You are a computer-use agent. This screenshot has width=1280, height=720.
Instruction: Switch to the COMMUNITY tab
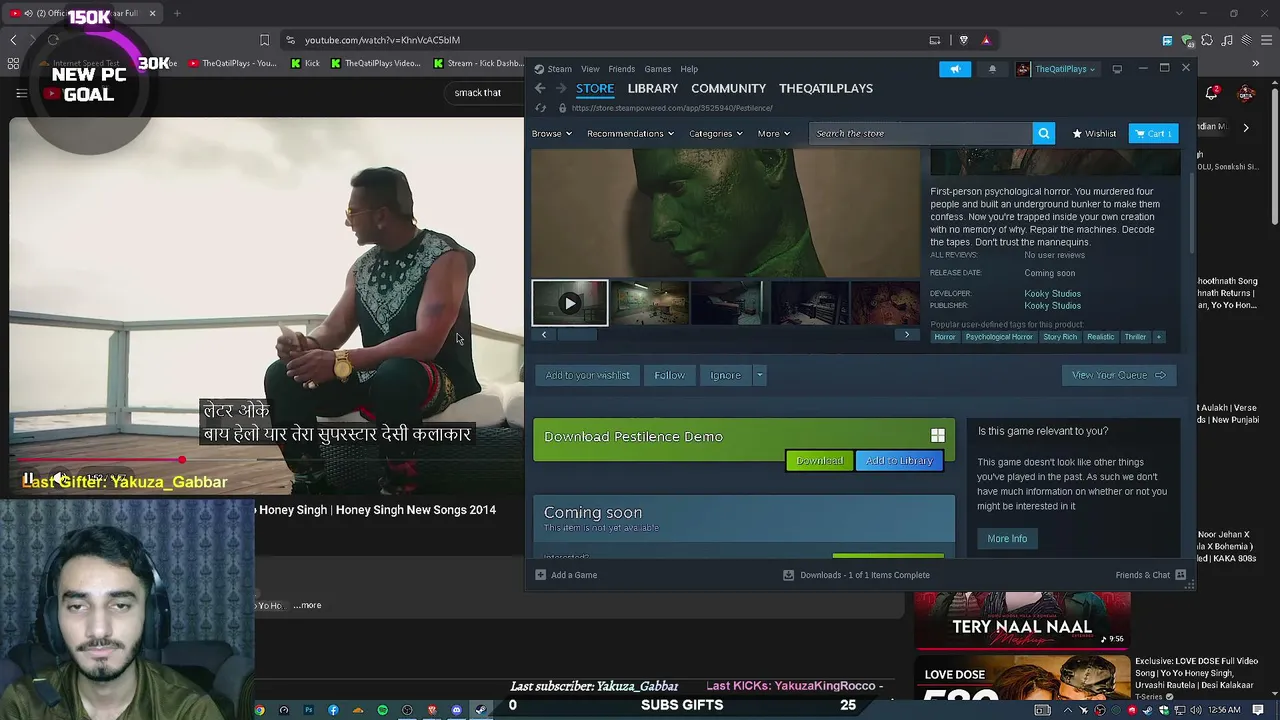pyautogui.click(x=728, y=88)
